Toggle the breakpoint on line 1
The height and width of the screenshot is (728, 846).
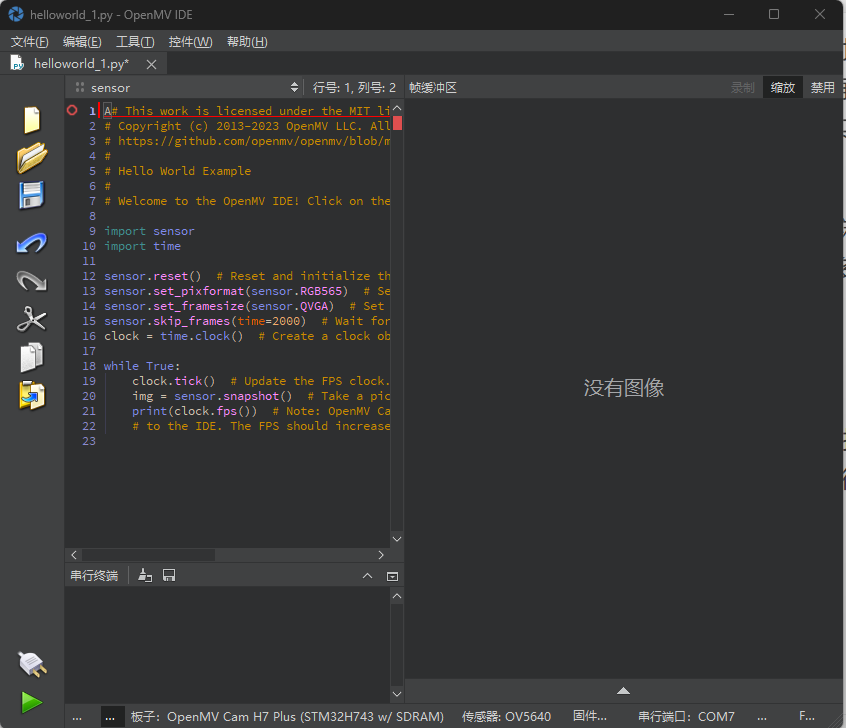tap(70, 111)
